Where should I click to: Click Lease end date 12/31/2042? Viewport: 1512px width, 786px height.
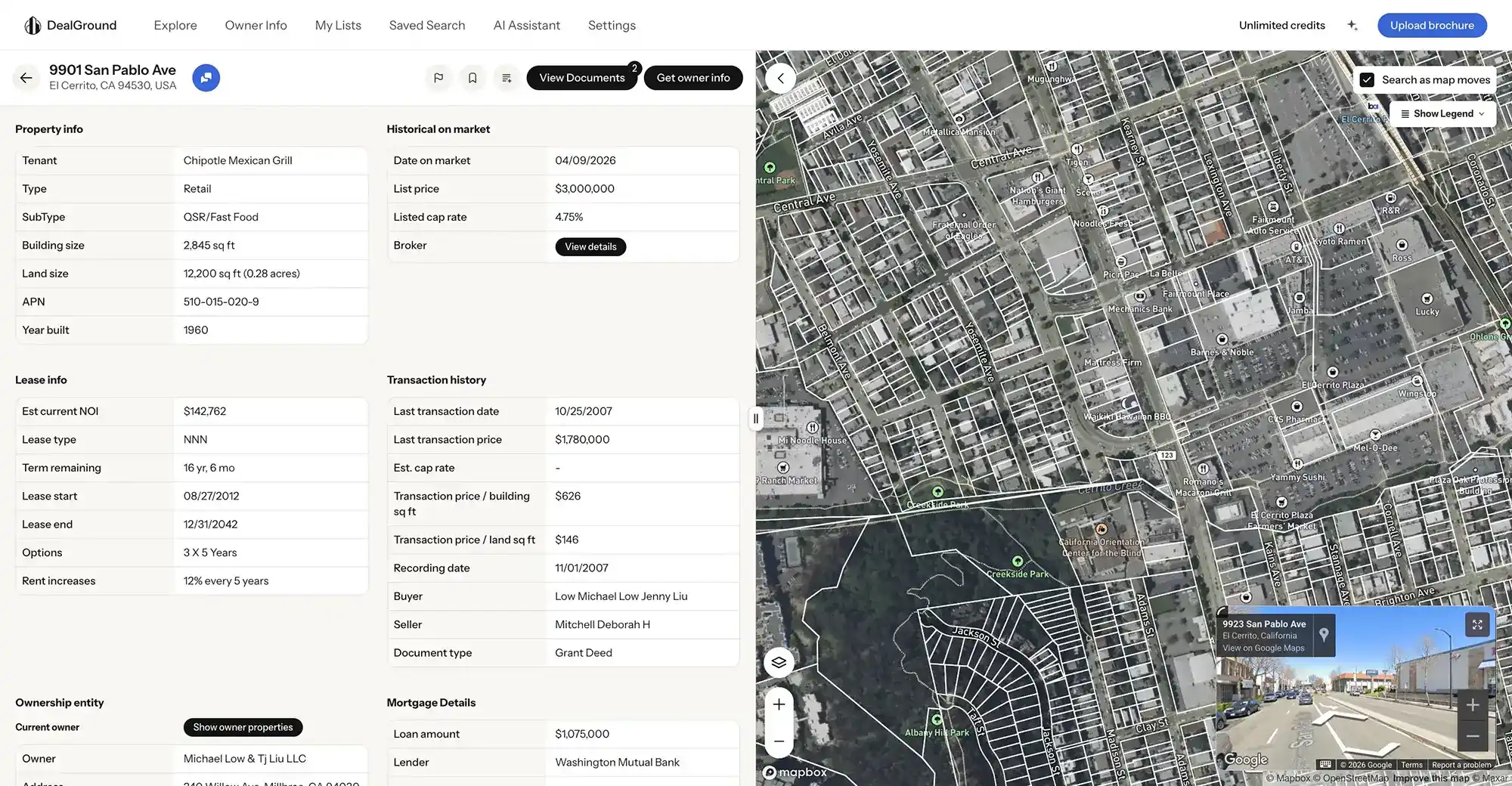[x=210, y=525]
